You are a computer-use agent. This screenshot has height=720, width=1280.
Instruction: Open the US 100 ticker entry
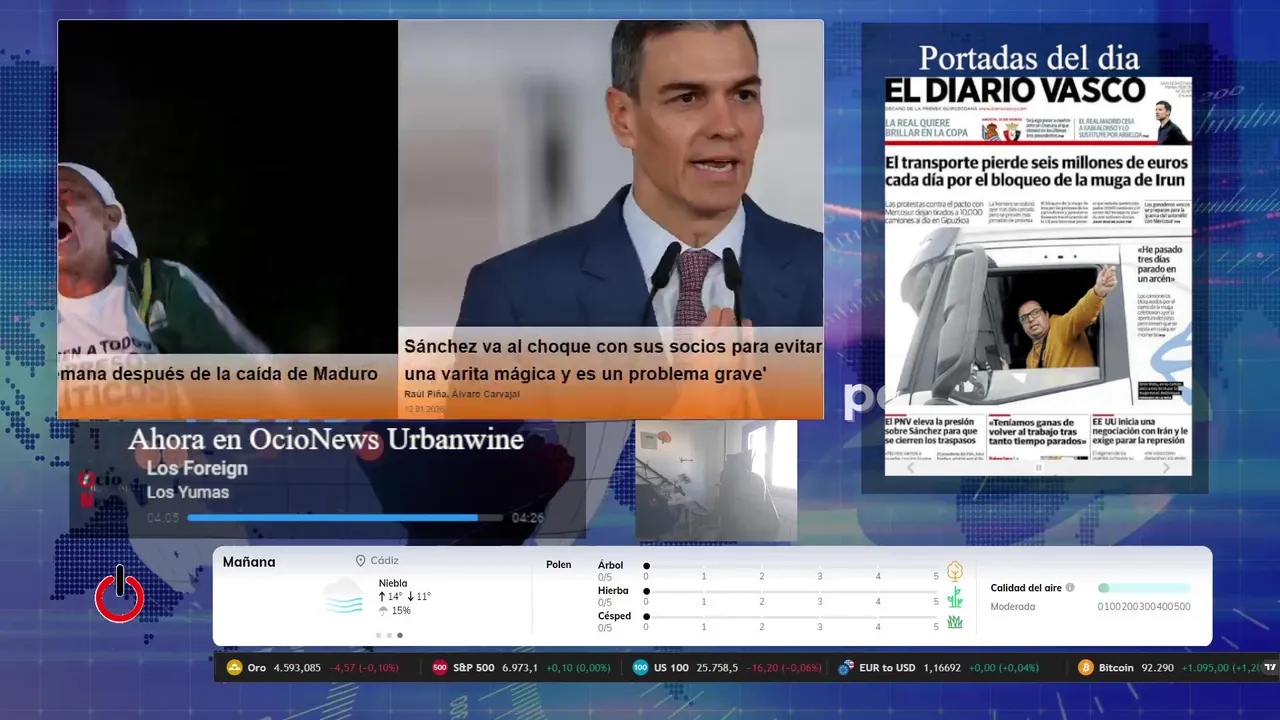725,667
